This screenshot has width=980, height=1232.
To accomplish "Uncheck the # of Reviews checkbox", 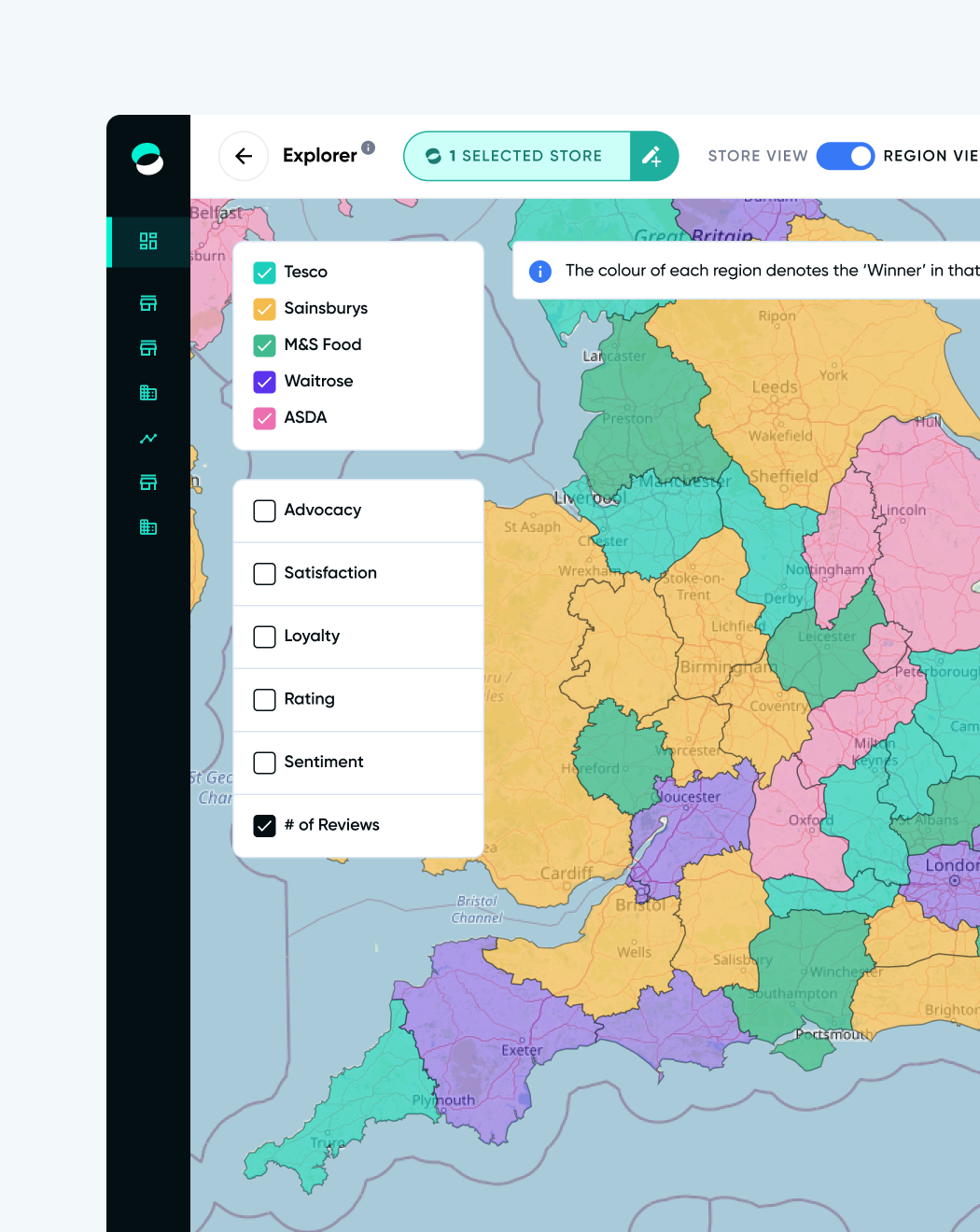I will point(265,825).
